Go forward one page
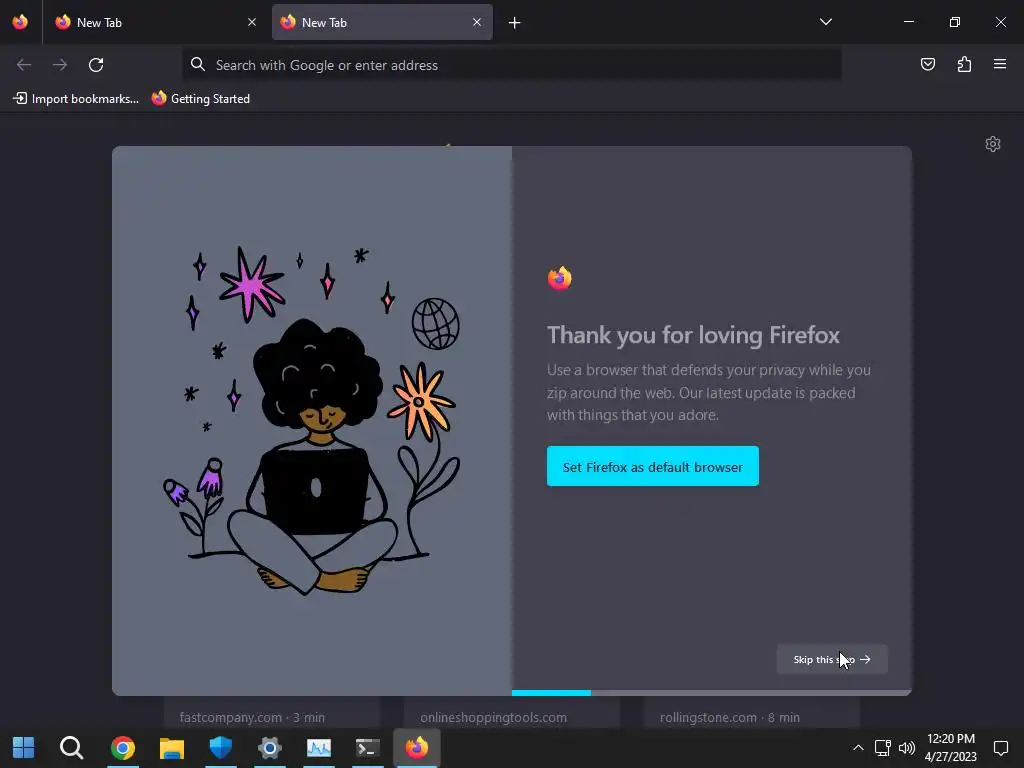Viewport: 1024px width, 768px height. (60, 65)
